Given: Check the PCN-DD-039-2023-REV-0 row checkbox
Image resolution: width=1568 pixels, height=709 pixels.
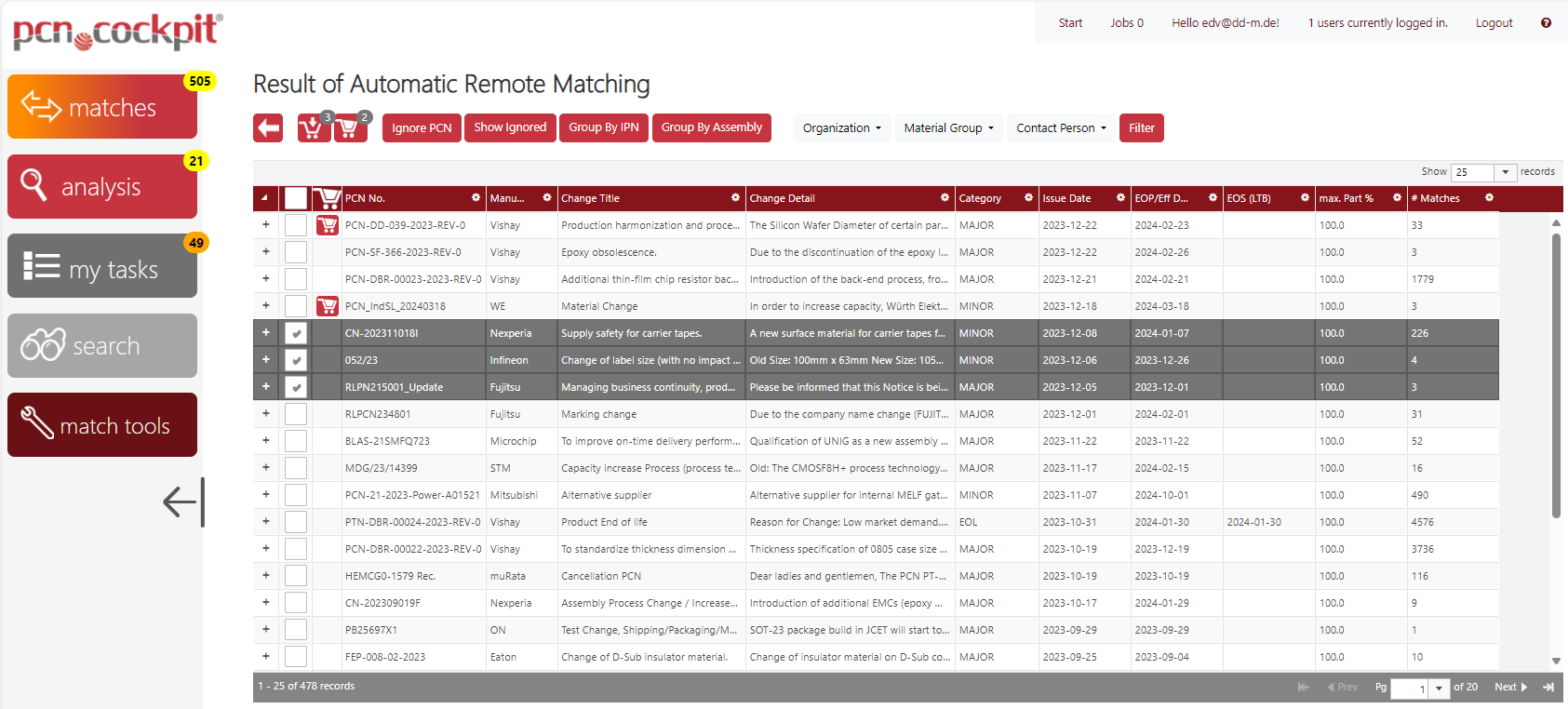Looking at the screenshot, I should 296,225.
